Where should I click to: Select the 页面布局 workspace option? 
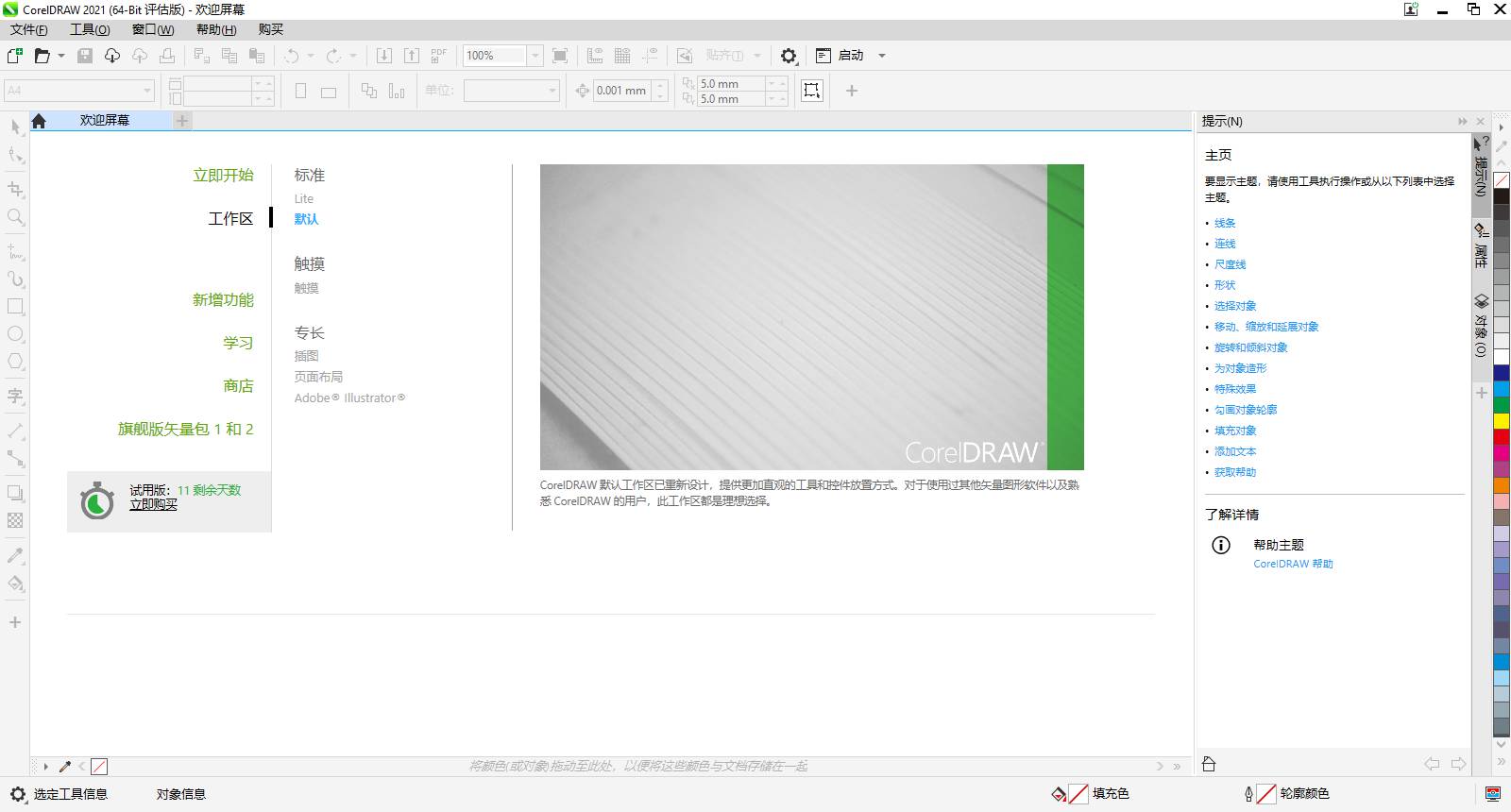[x=318, y=378]
